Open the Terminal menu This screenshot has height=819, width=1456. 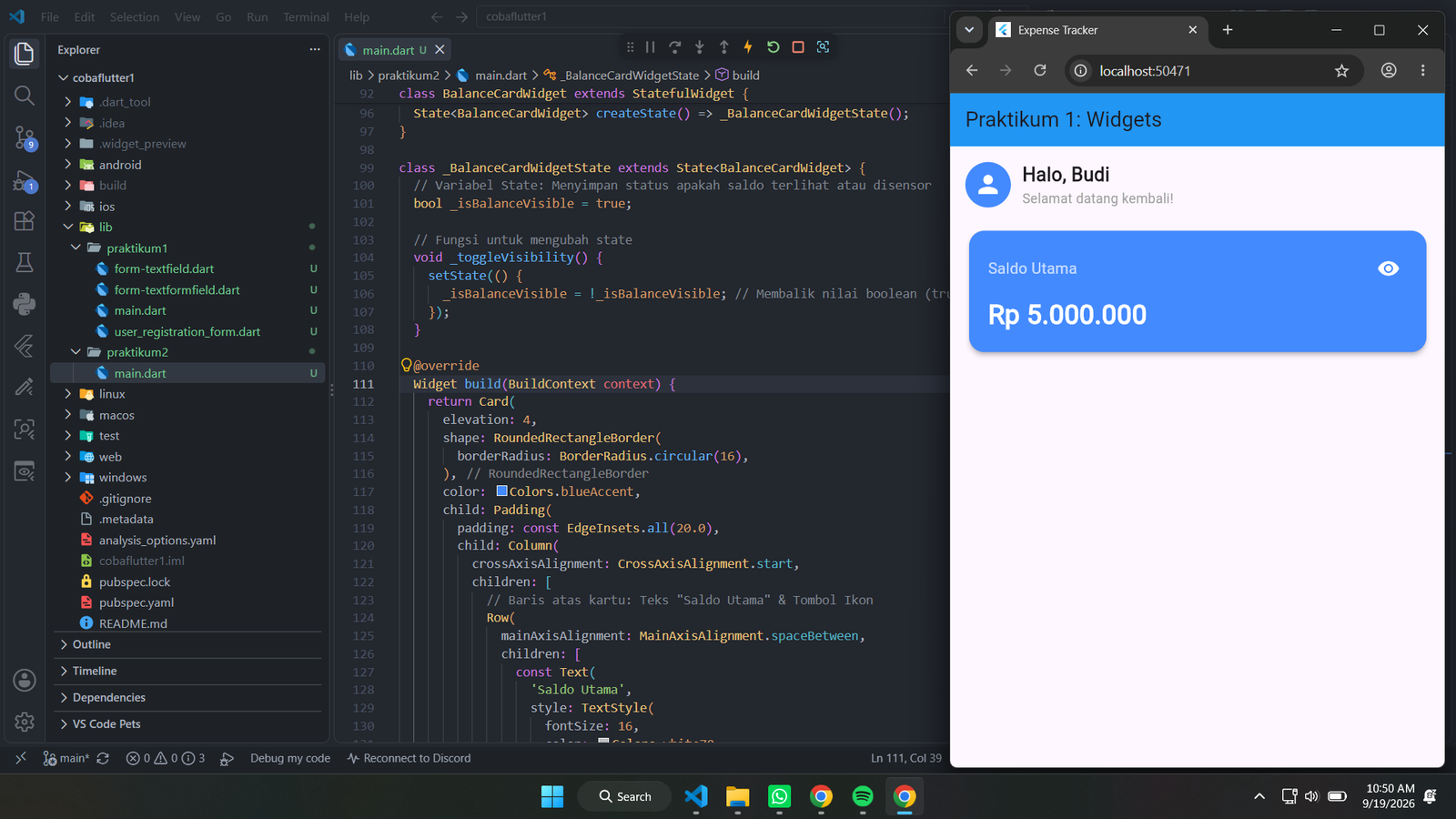pyautogui.click(x=306, y=17)
